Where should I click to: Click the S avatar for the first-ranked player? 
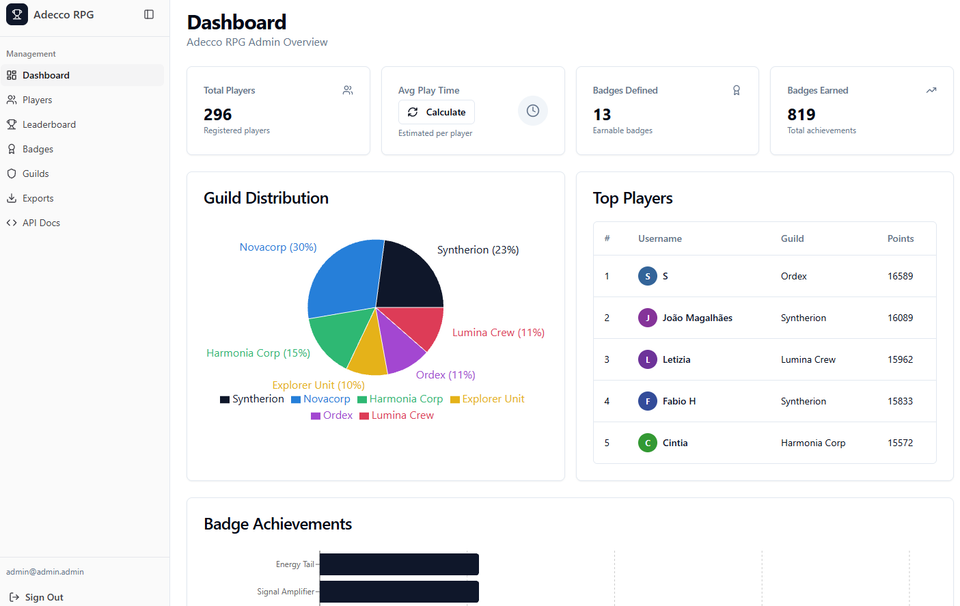click(x=648, y=276)
